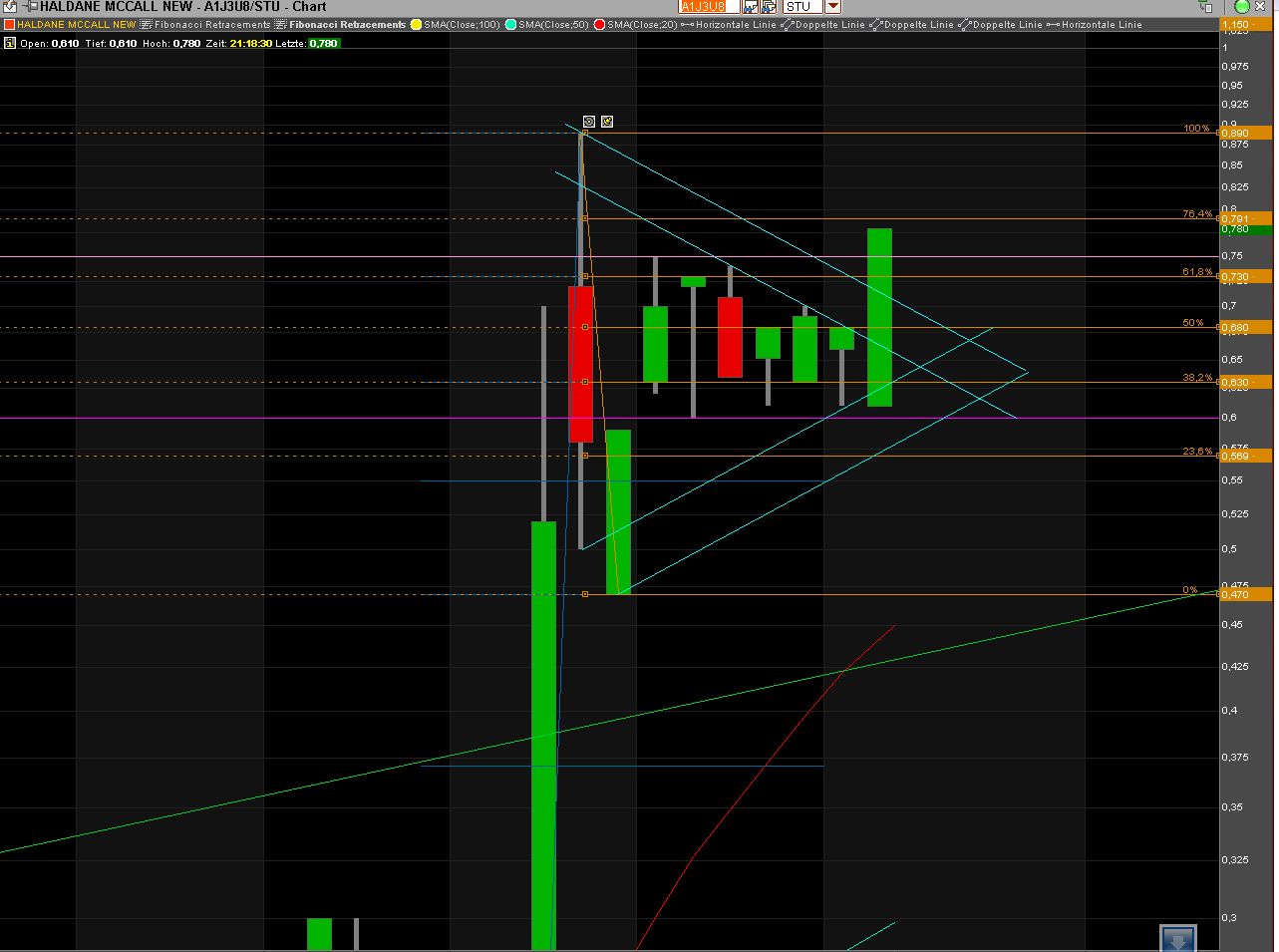1279x952 pixels.
Task: Click the first search icon right of A1J3U8 field
Action: click(x=750, y=7)
